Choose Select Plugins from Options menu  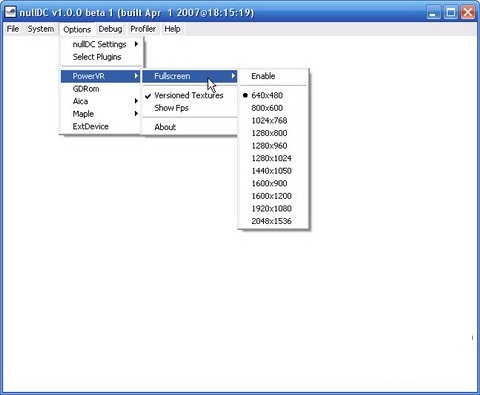(101, 57)
